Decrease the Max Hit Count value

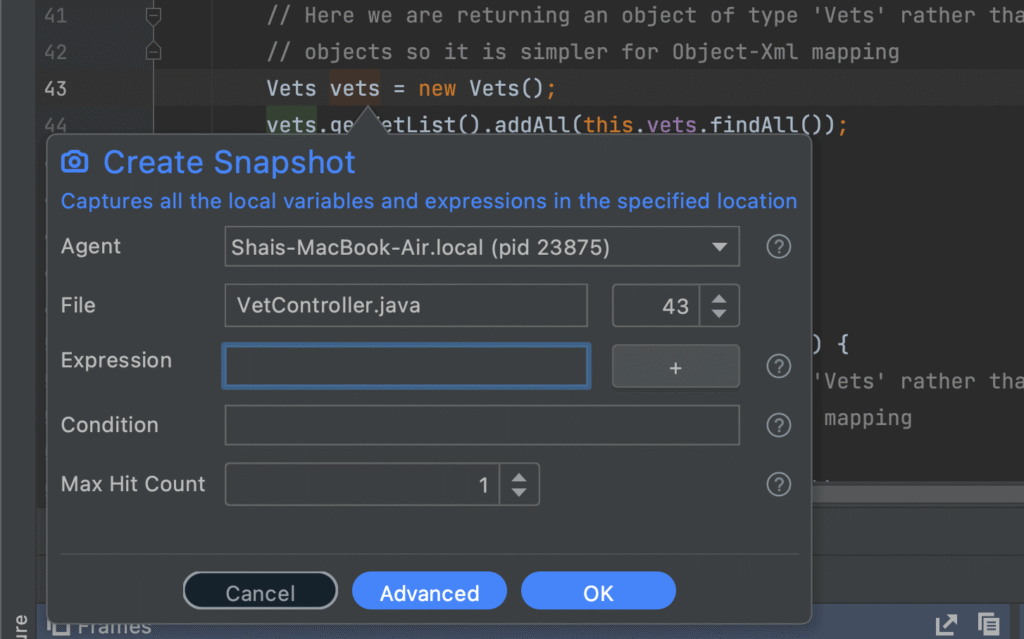[x=518, y=492]
